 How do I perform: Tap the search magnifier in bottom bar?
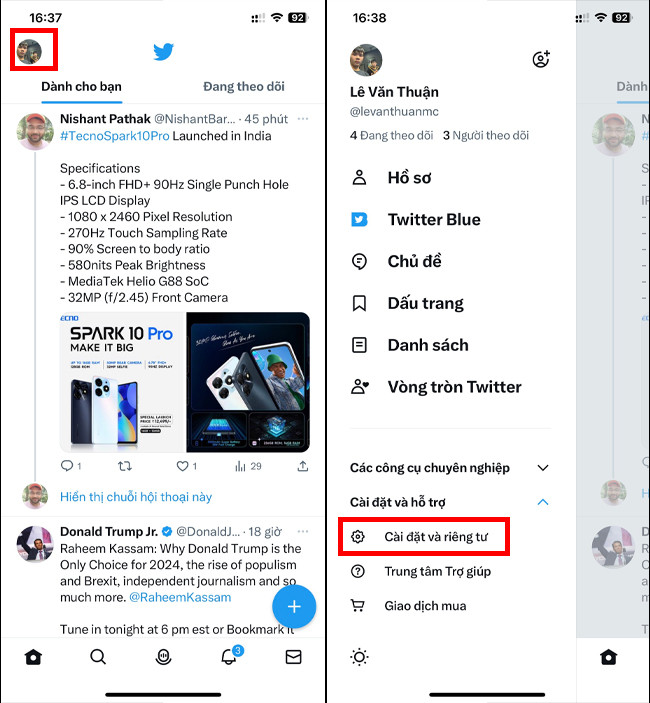[x=98, y=657]
